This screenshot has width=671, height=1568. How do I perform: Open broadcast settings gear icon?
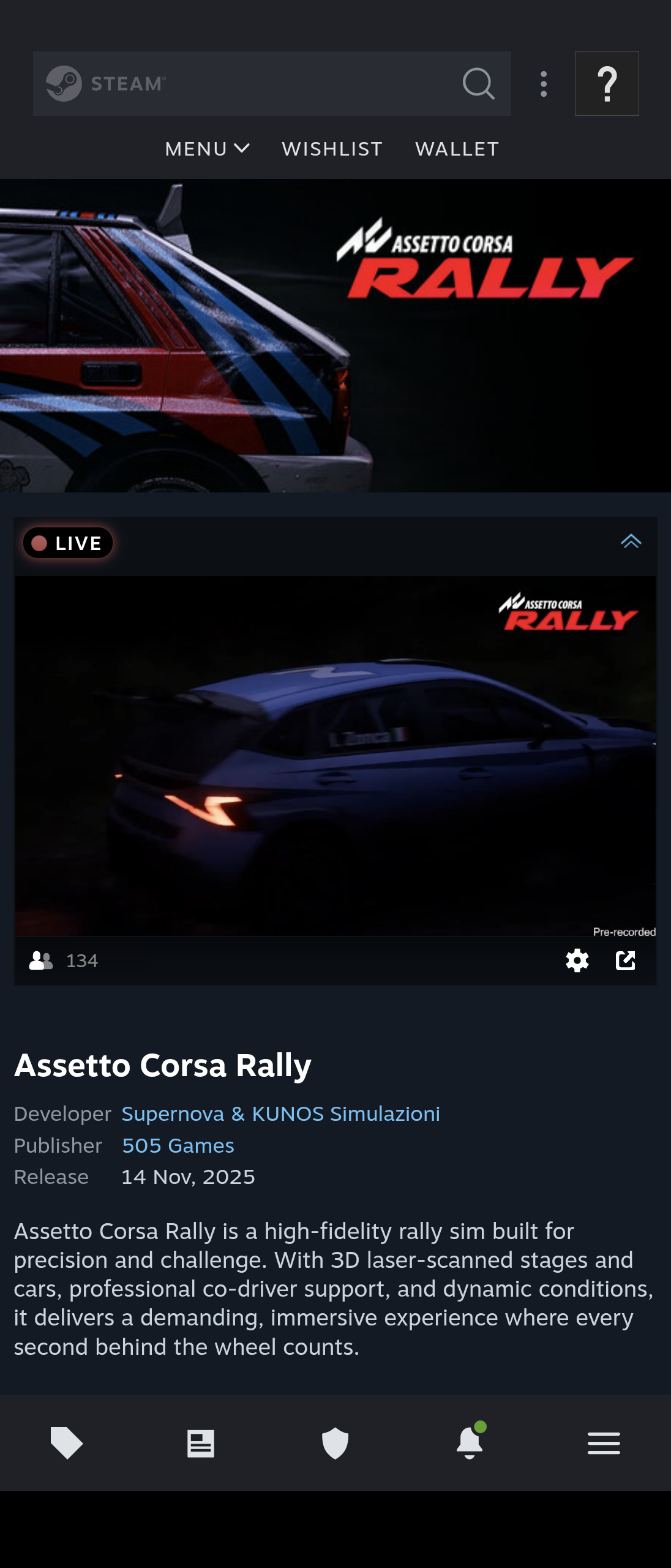click(577, 960)
